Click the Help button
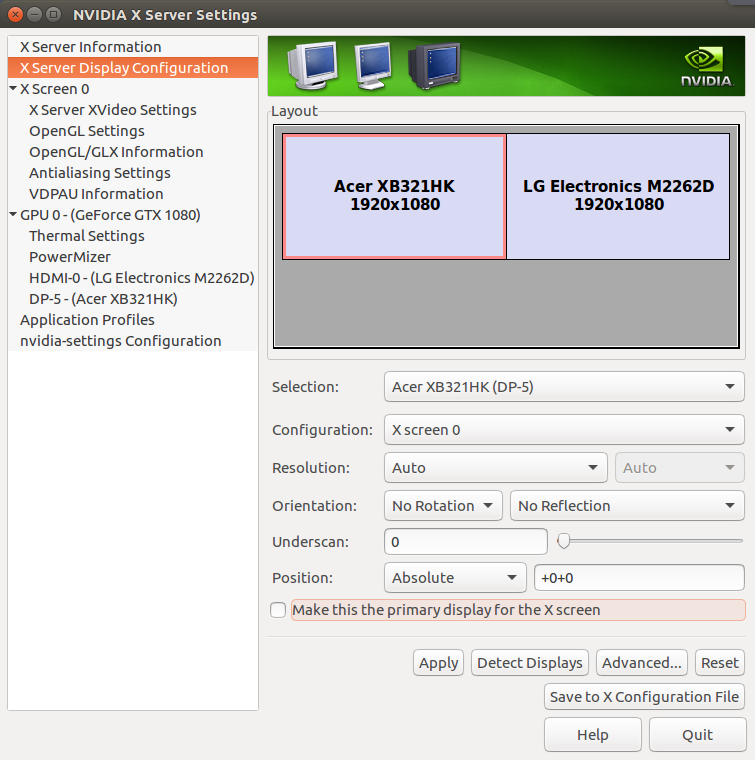The width and height of the screenshot is (755, 760). (x=593, y=735)
